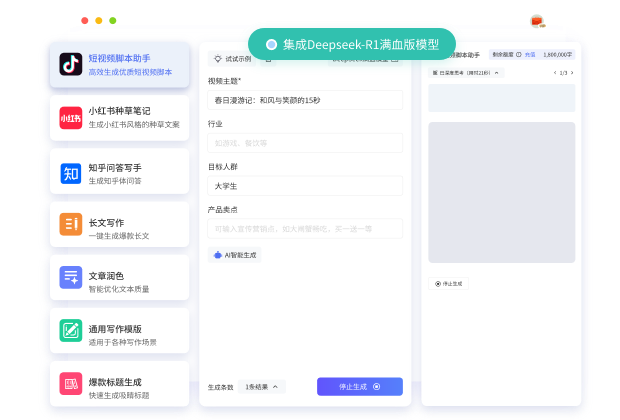Click 高效生成优质短视频脚本 subtitle
The height and width of the screenshot is (420, 620).
coord(130,72)
